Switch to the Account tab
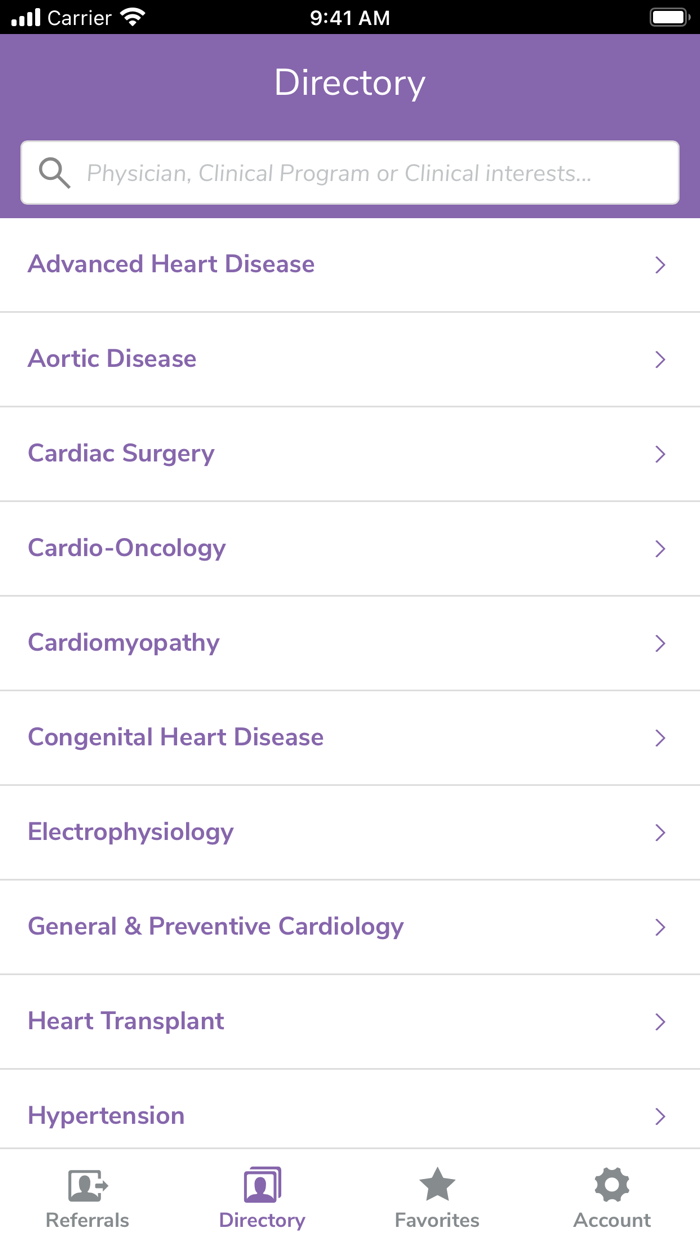The height and width of the screenshot is (1244, 700). click(611, 1196)
